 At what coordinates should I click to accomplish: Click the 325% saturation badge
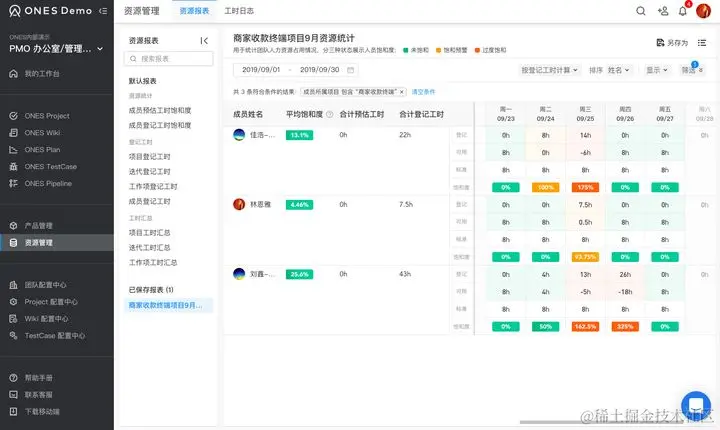tap(625, 327)
